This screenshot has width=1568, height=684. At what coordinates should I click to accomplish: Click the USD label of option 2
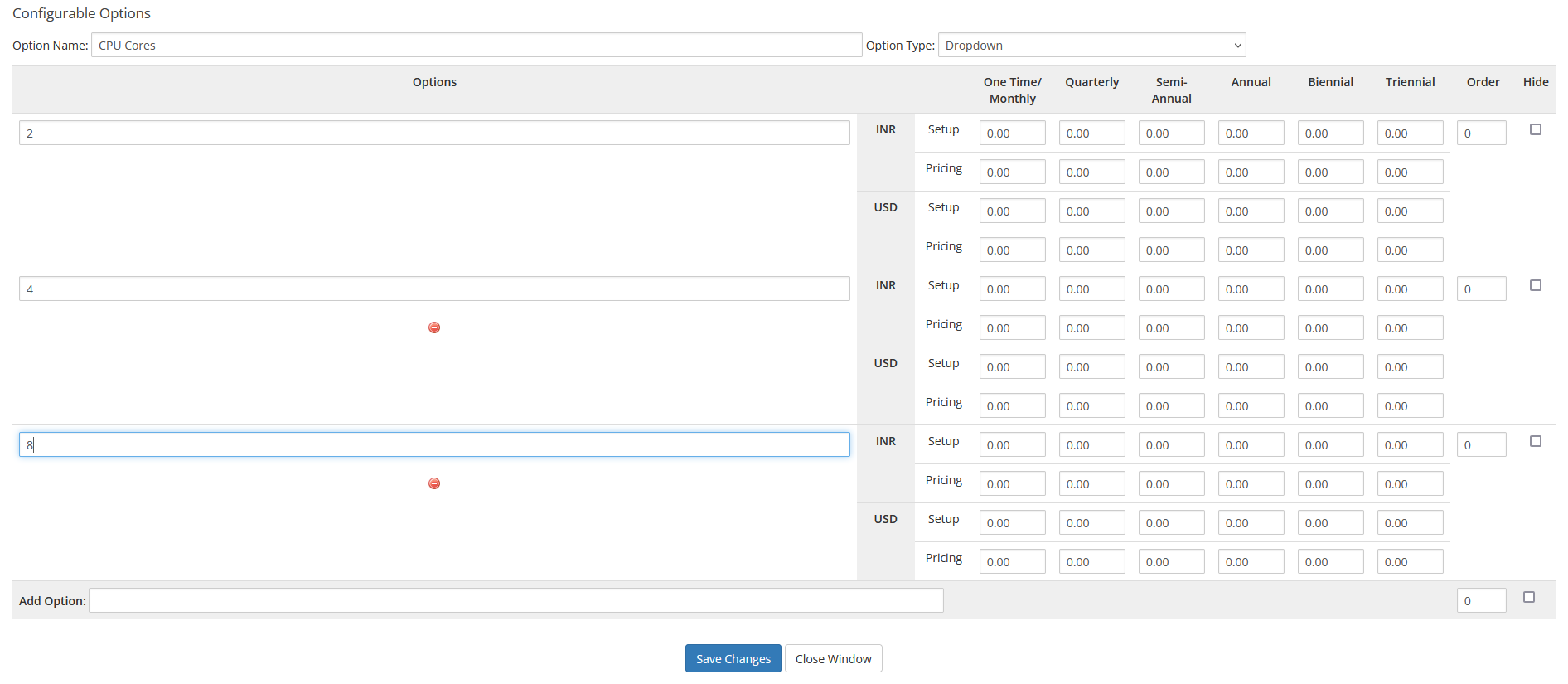(886, 207)
